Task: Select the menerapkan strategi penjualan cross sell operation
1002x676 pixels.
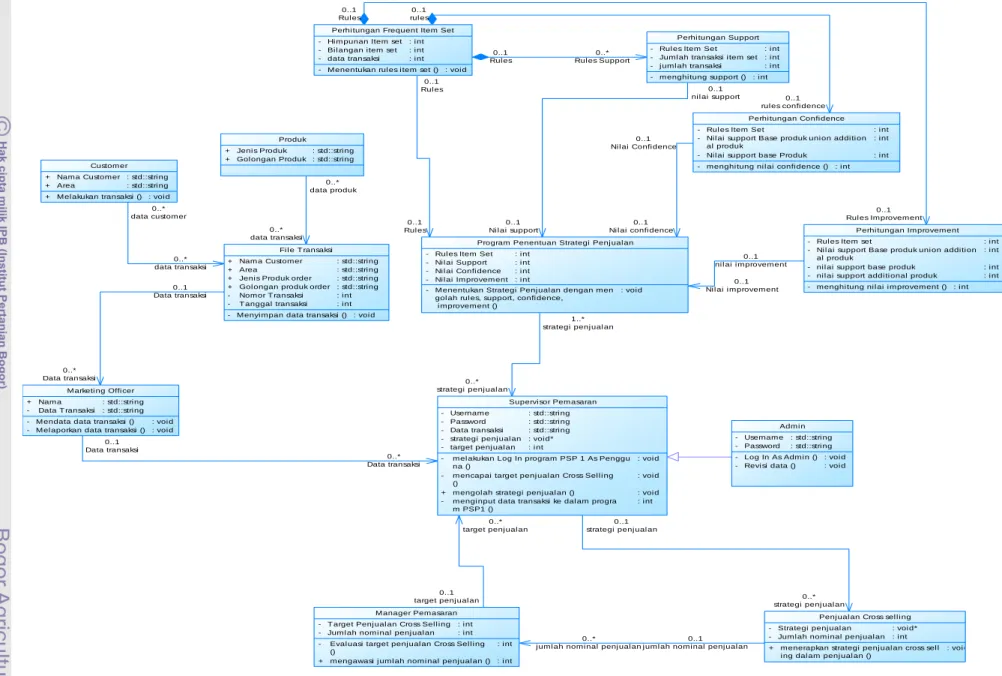Action: (859, 652)
